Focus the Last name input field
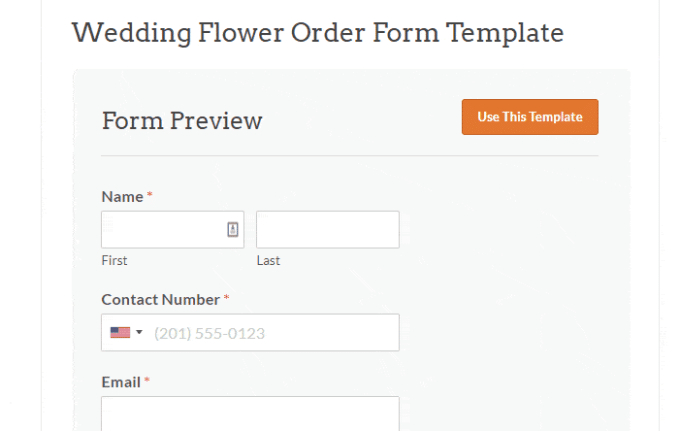 327,229
